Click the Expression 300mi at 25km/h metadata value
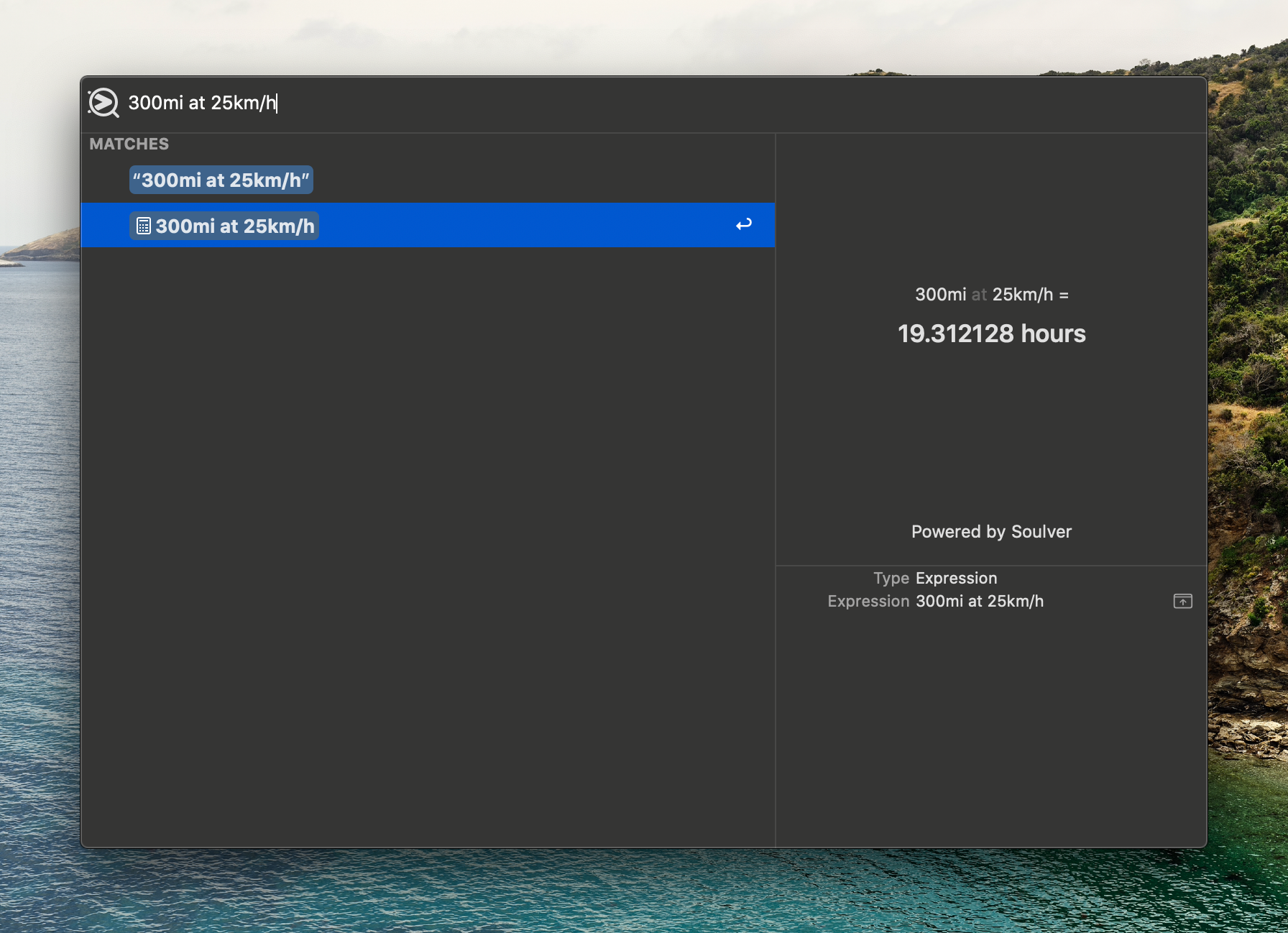1288x933 pixels. 980,602
